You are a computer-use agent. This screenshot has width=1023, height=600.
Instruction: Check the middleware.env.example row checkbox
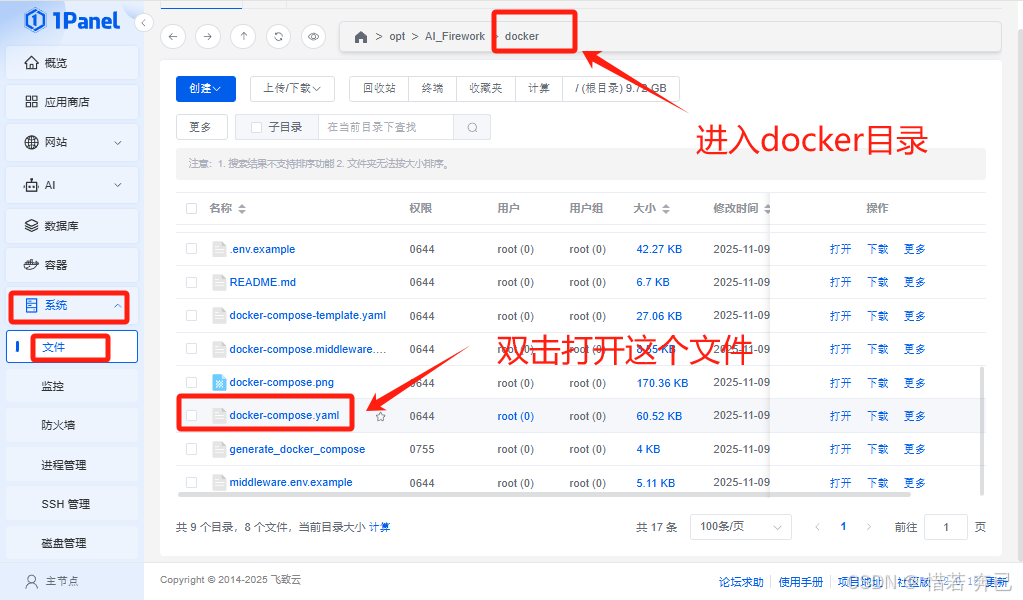tap(191, 483)
